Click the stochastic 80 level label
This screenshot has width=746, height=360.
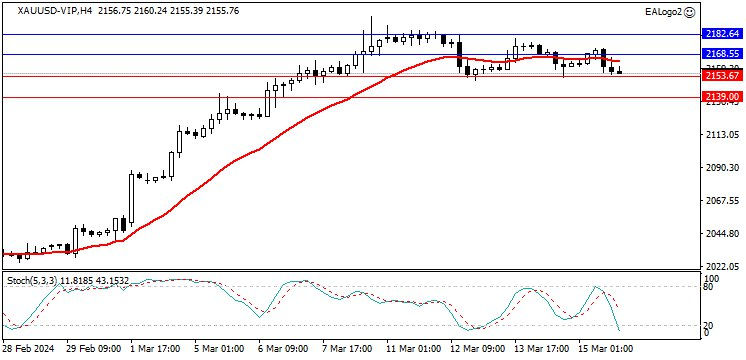pos(709,286)
